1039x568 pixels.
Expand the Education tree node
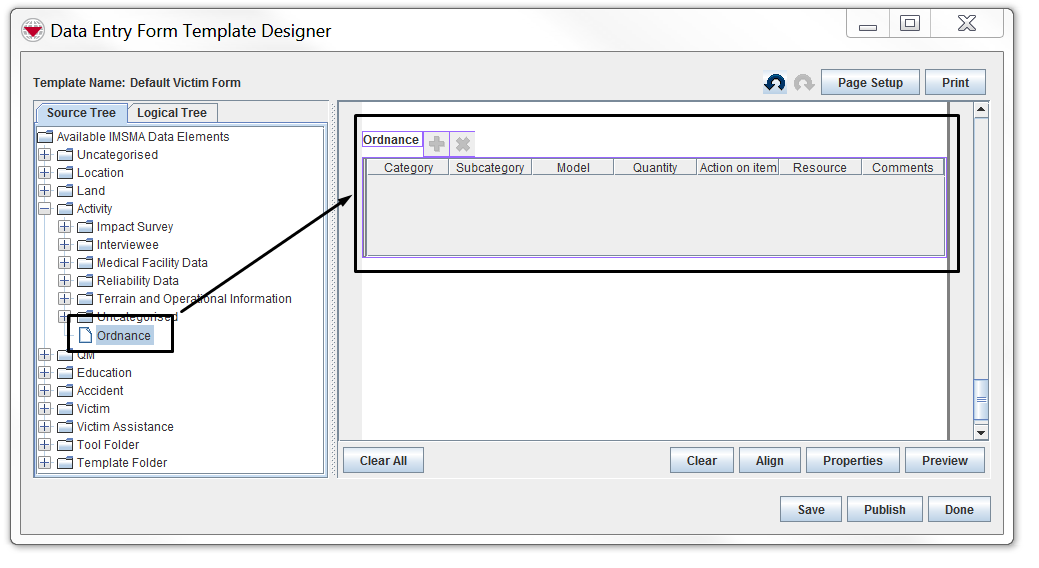(44, 373)
